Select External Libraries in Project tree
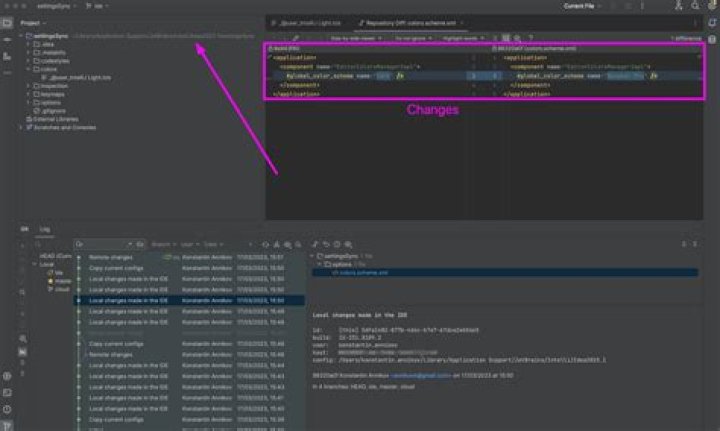Image resolution: width=720 pixels, height=431 pixels. click(52, 119)
